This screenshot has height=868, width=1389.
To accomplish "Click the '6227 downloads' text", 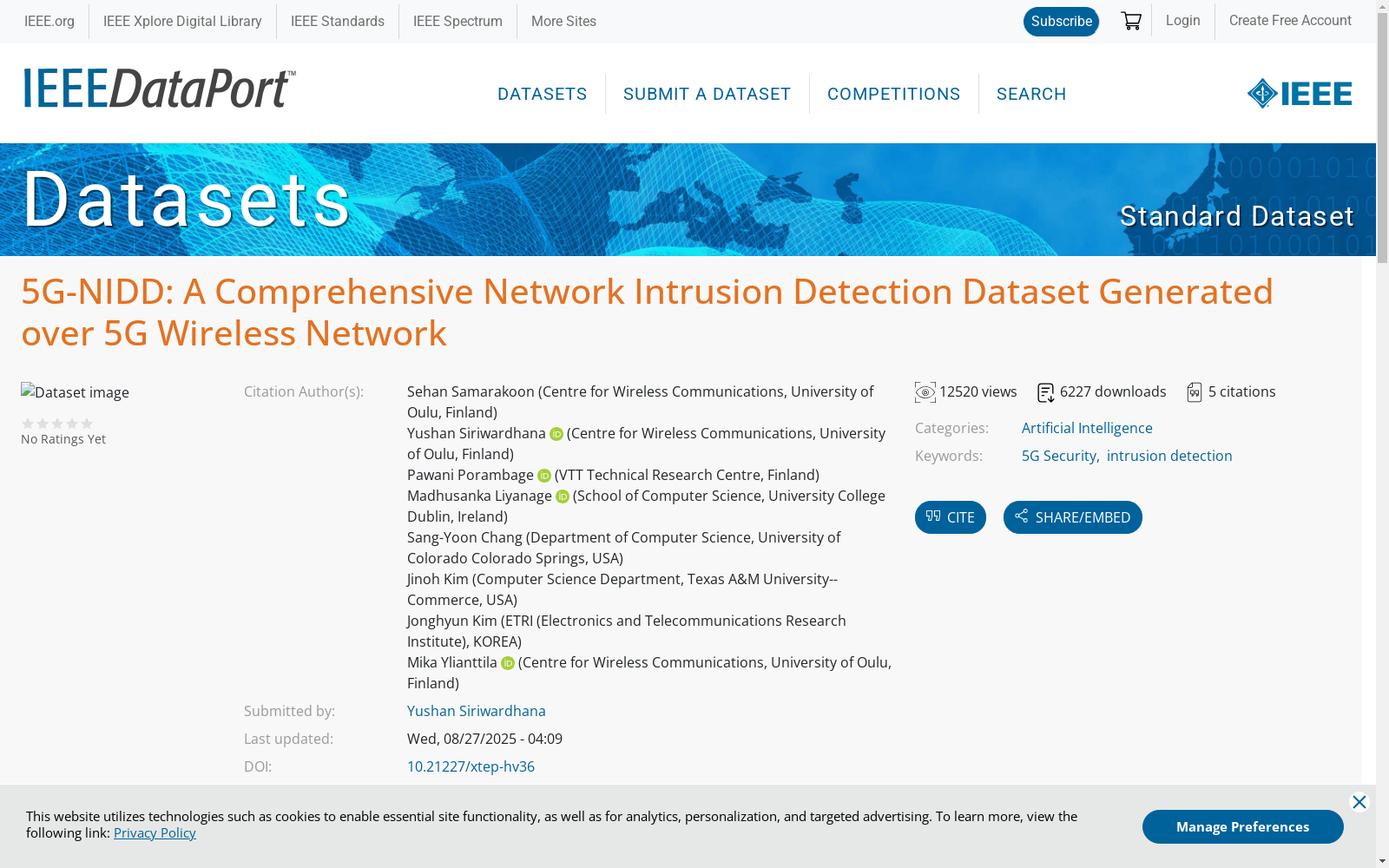I will click(1113, 392).
